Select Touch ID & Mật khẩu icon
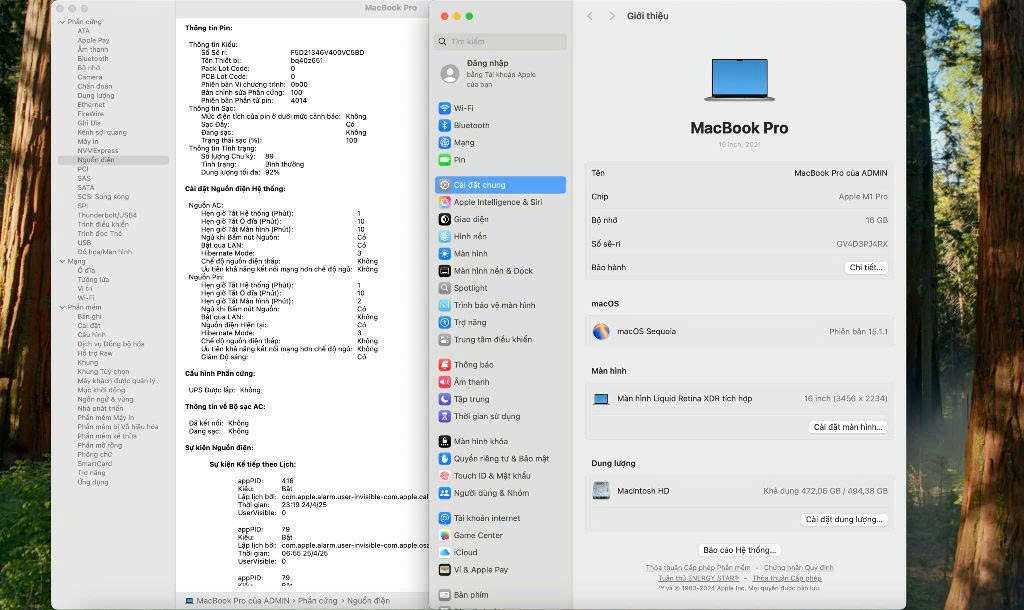This screenshot has width=1024, height=610. point(444,476)
